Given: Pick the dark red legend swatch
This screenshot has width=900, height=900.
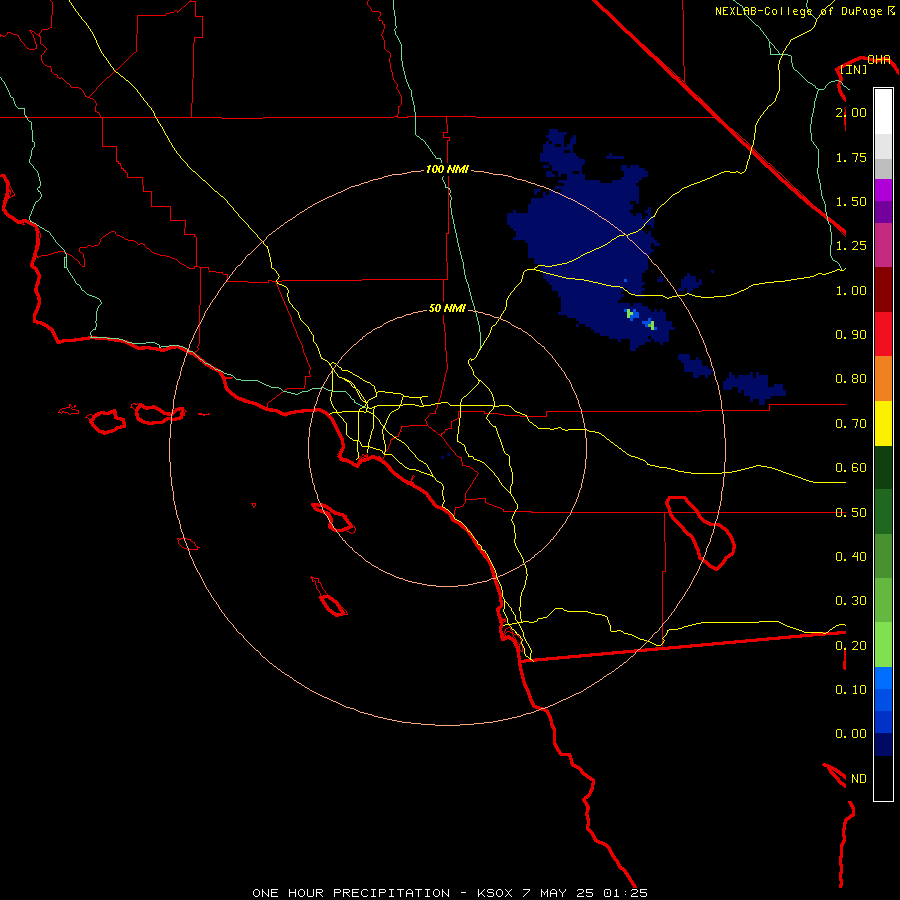Looking at the screenshot, I should pos(883,290).
